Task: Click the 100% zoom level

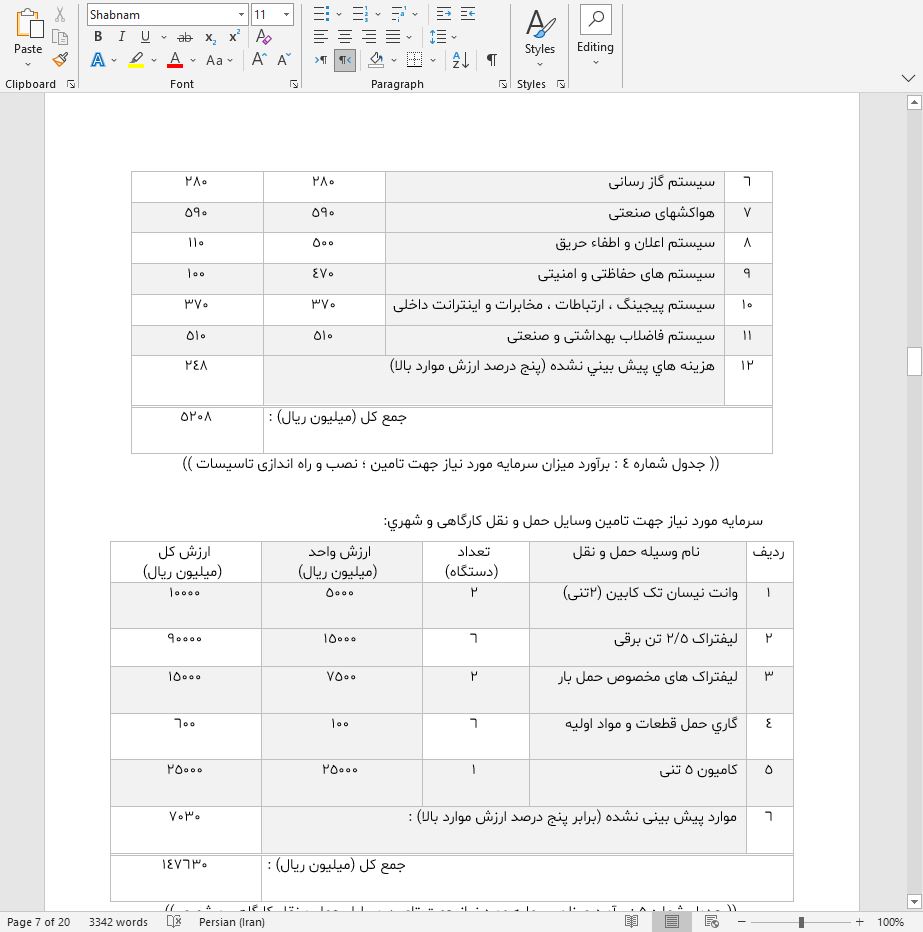Action: (890, 922)
